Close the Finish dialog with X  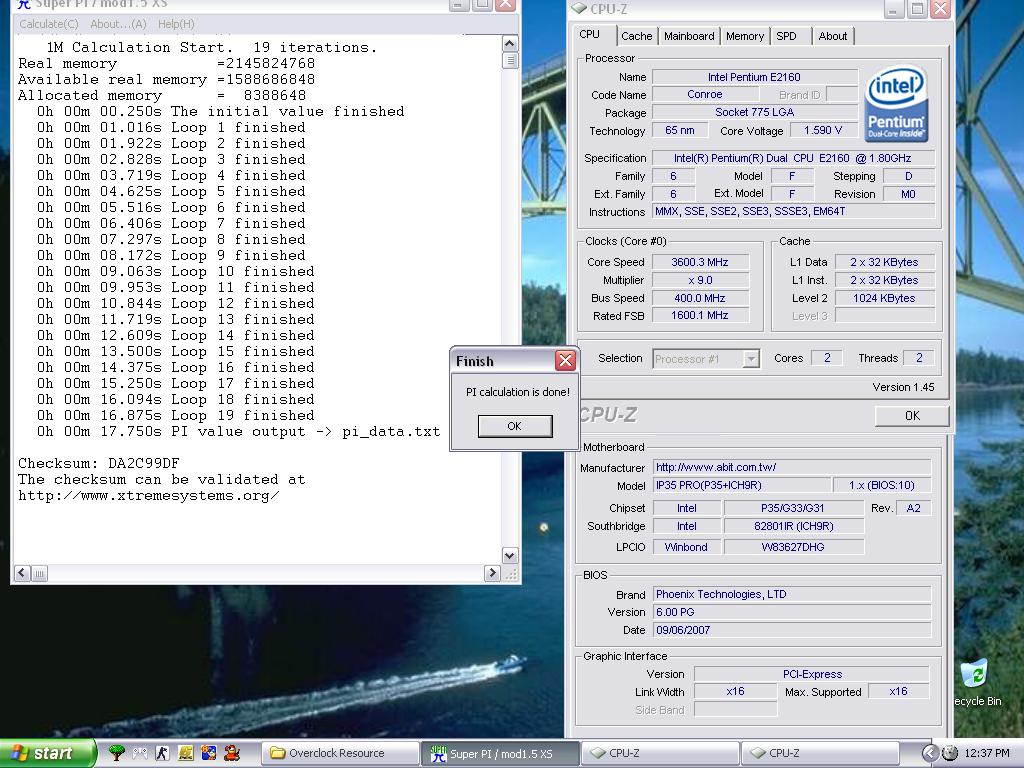pyautogui.click(x=565, y=360)
